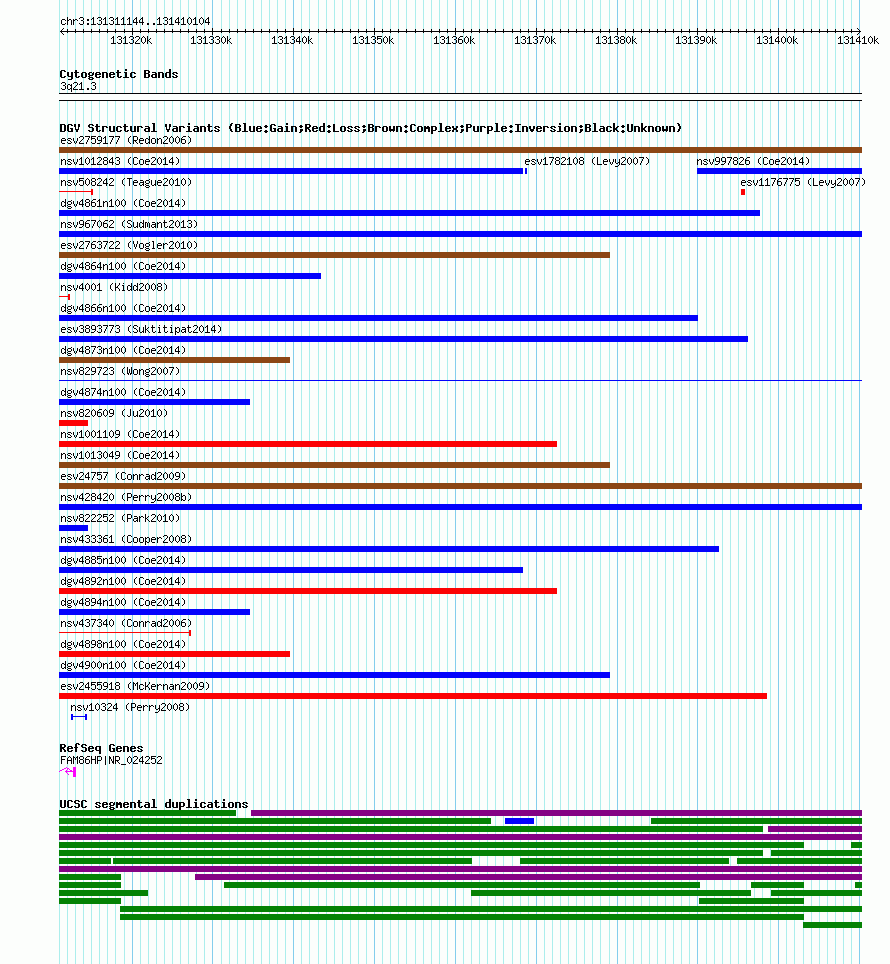Open variant nsv1012843 (Coe2014)
Image resolution: width=890 pixels, height=964 pixels.
click(120, 161)
